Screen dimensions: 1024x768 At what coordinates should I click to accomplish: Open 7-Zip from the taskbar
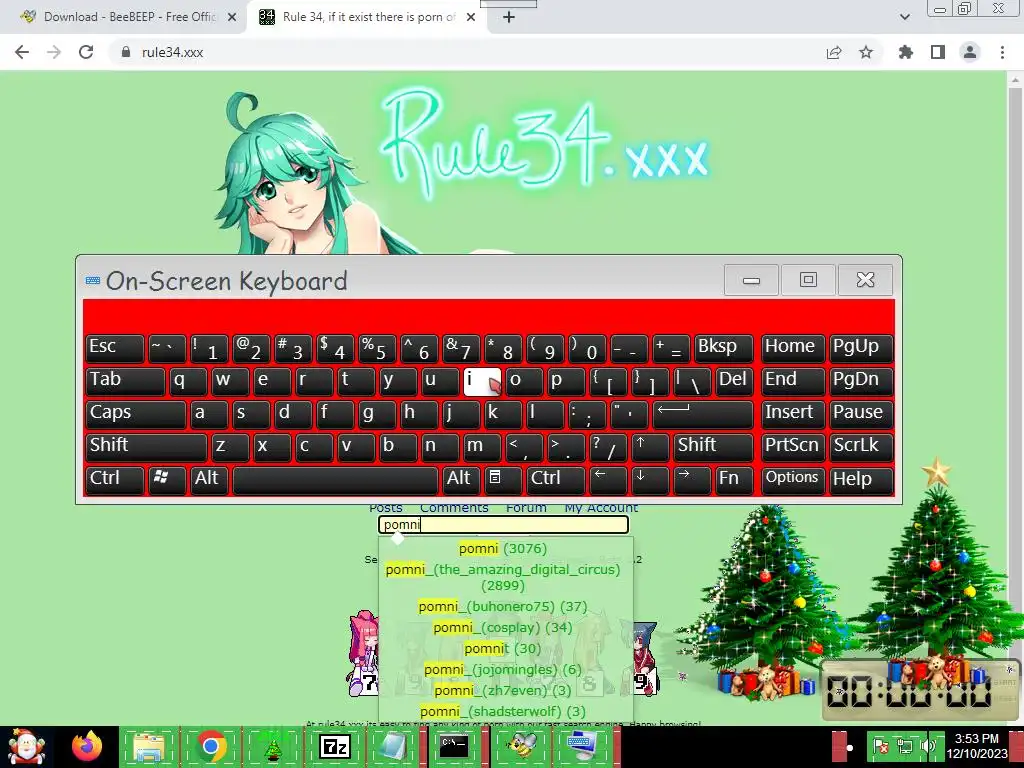tap(334, 747)
